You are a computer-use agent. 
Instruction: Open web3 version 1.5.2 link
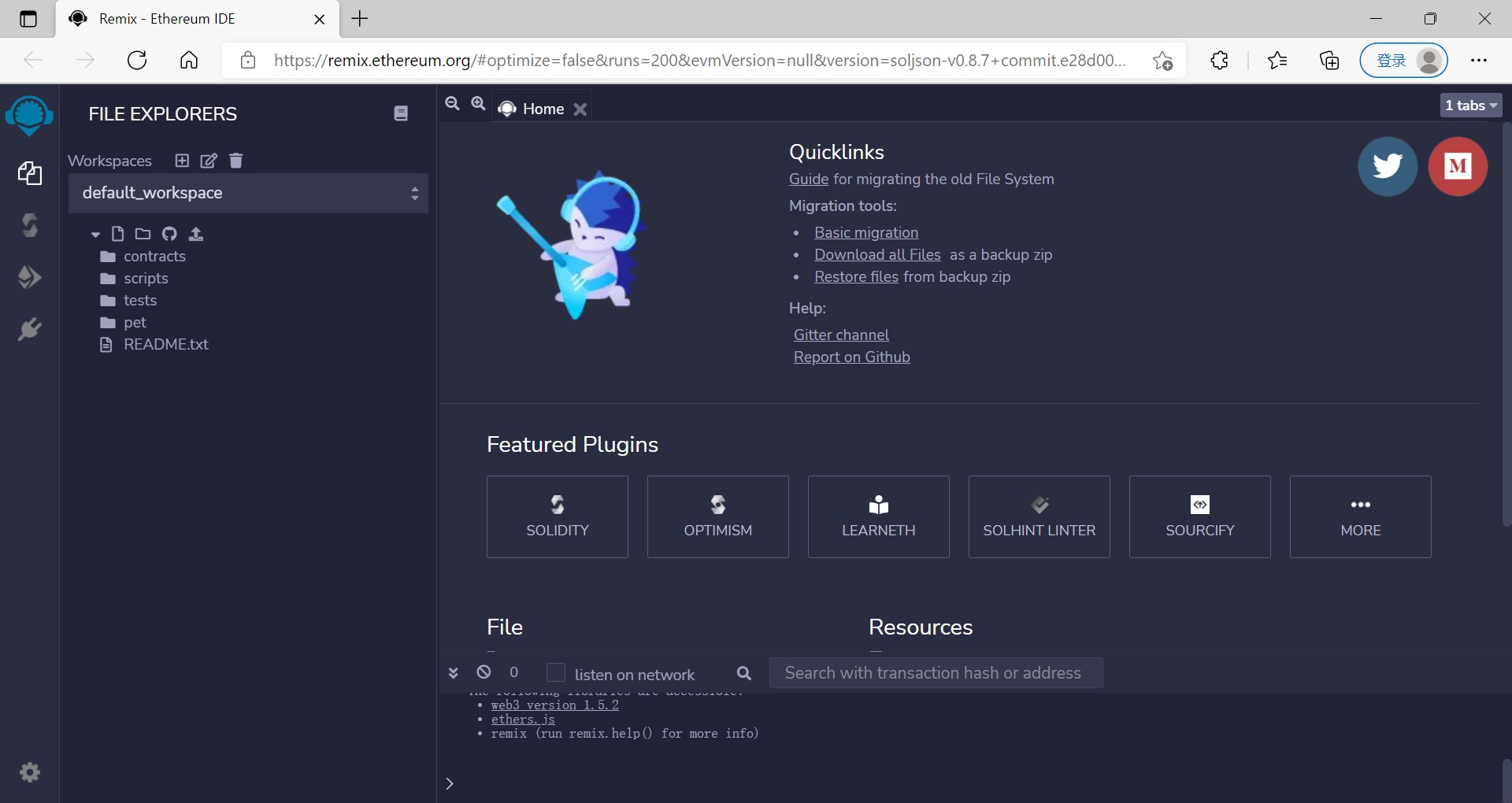(x=555, y=705)
